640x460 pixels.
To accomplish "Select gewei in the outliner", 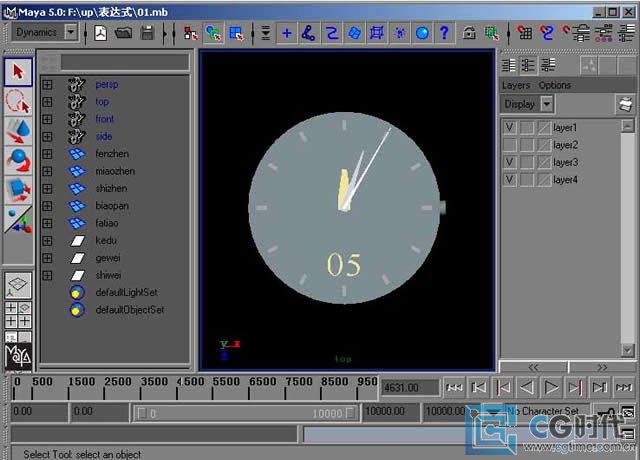I will click(x=108, y=258).
